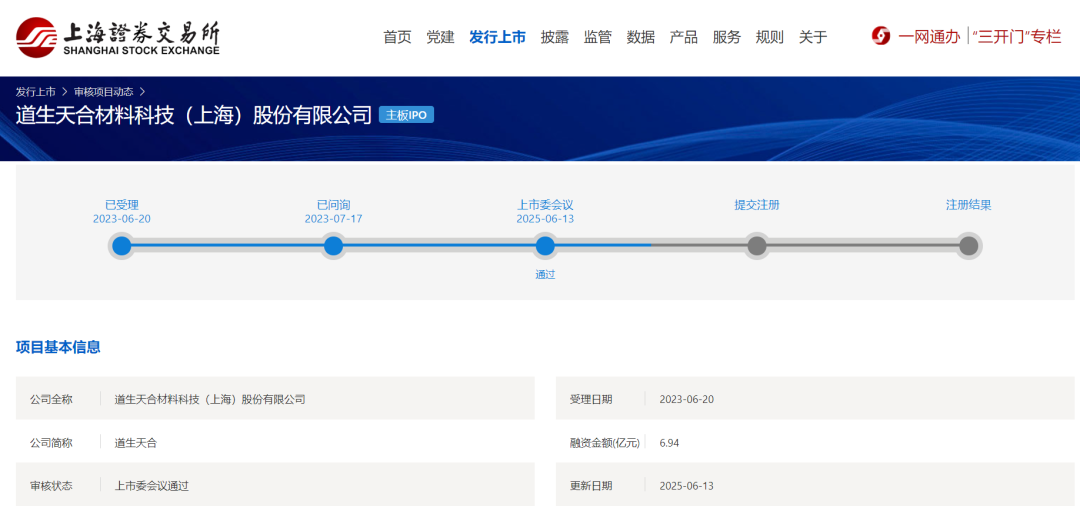The height and width of the screenshot is (506, 1080).
Task: Go to the 披露 menu
Action: pyautogui.click(x=554, y=37)
